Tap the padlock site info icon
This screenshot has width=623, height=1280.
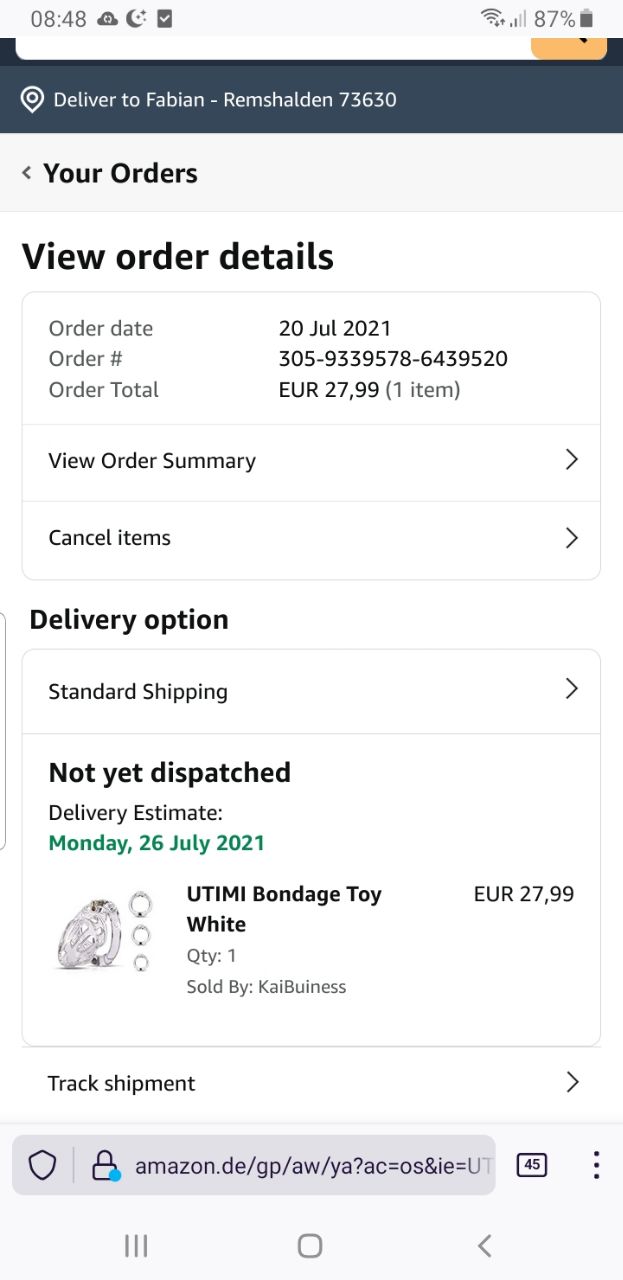[104, 1165]
